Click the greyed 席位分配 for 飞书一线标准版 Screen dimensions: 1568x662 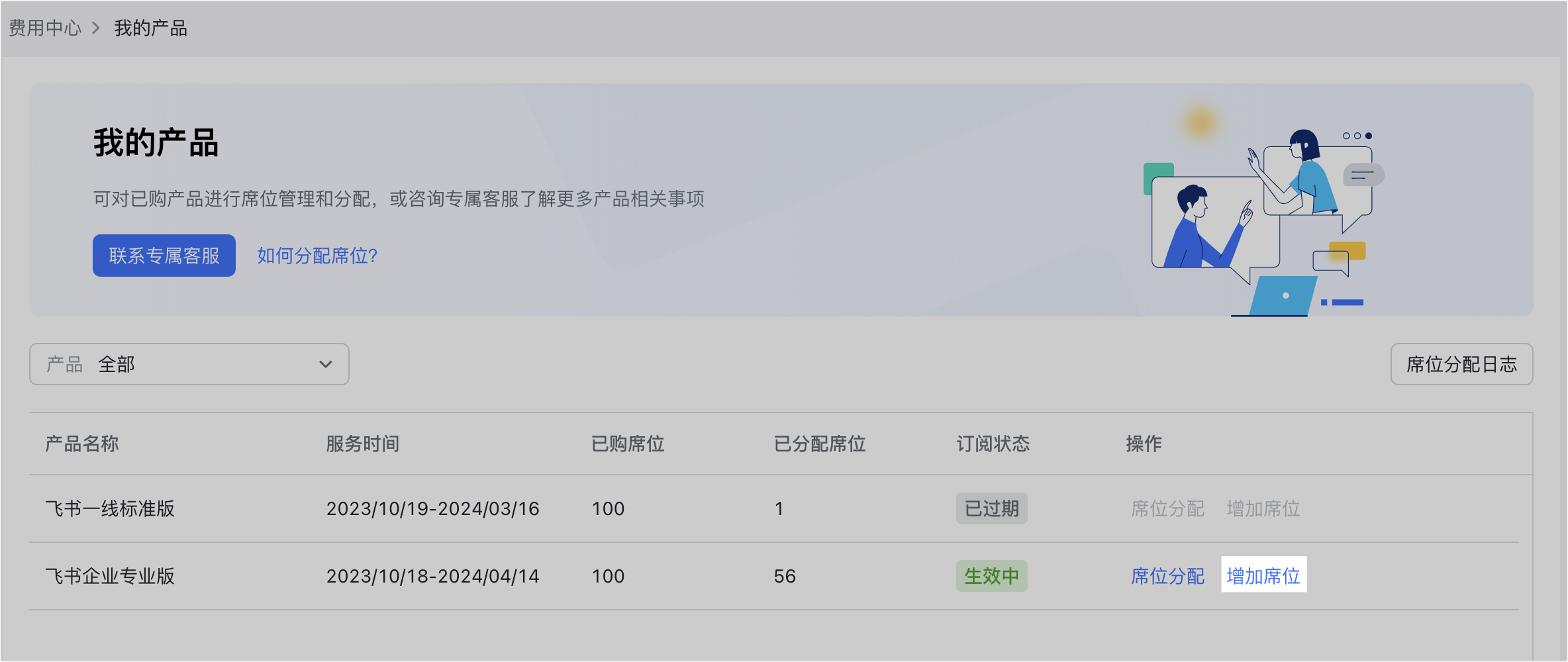1167,508
